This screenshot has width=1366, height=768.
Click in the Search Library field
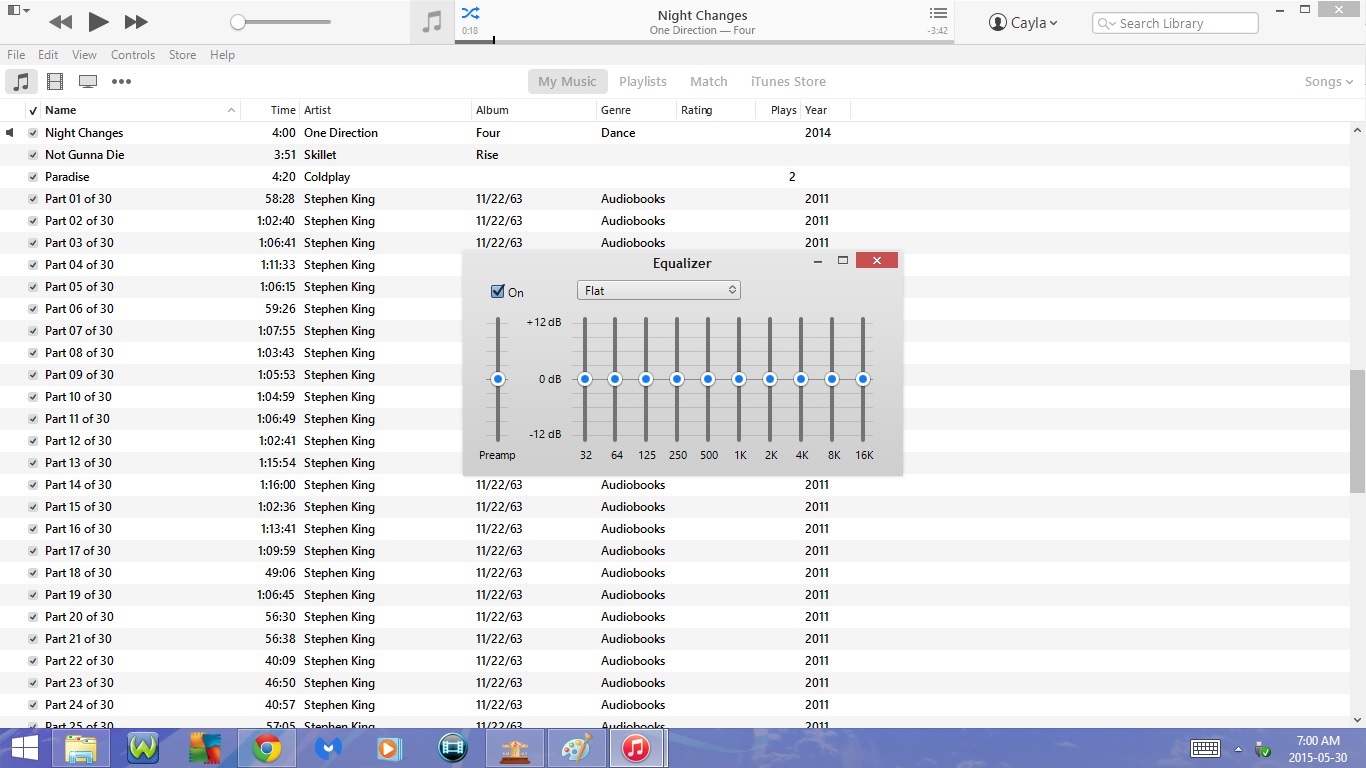click(x=1175, y=23)
